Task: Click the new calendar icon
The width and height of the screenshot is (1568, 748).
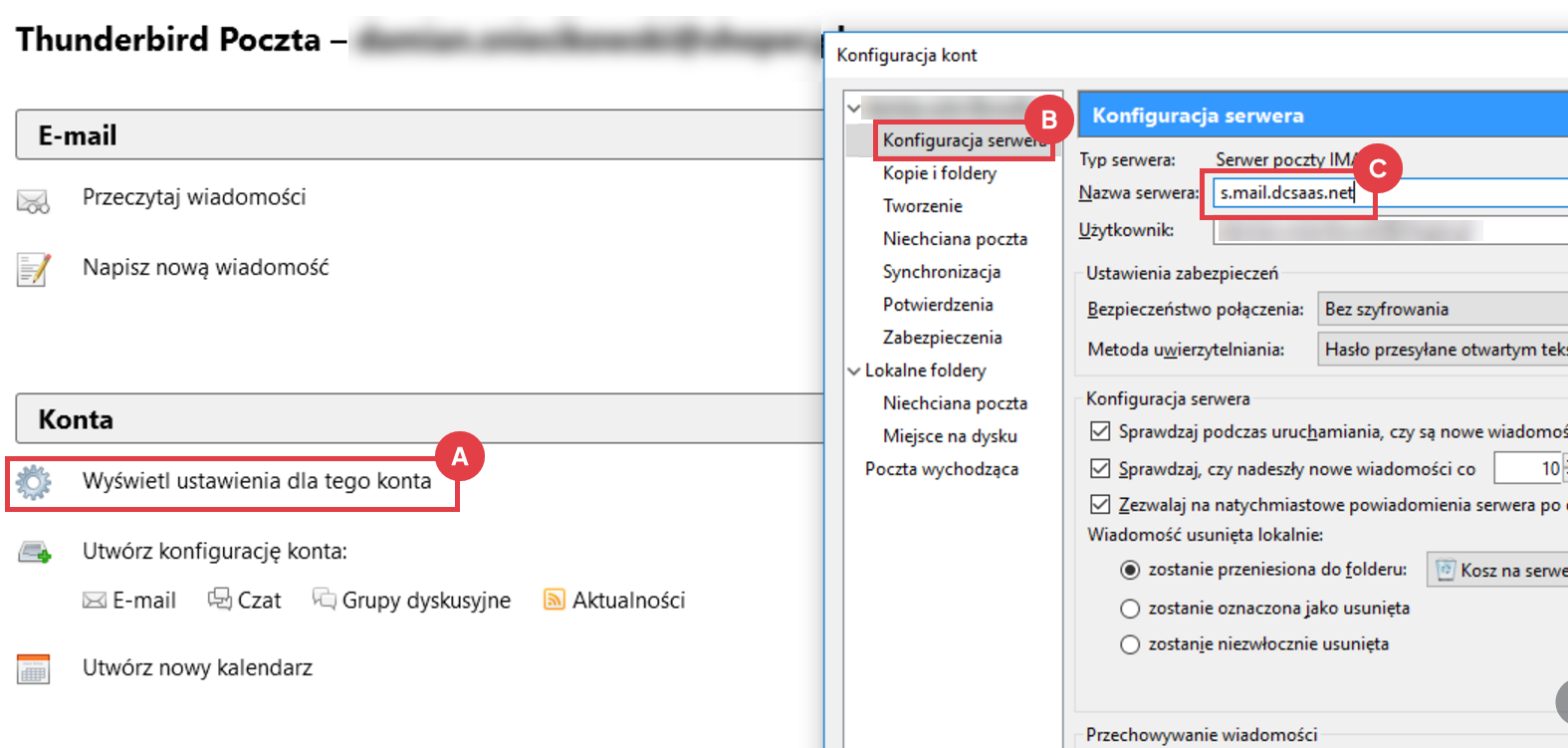Action: tap(33, 668)
